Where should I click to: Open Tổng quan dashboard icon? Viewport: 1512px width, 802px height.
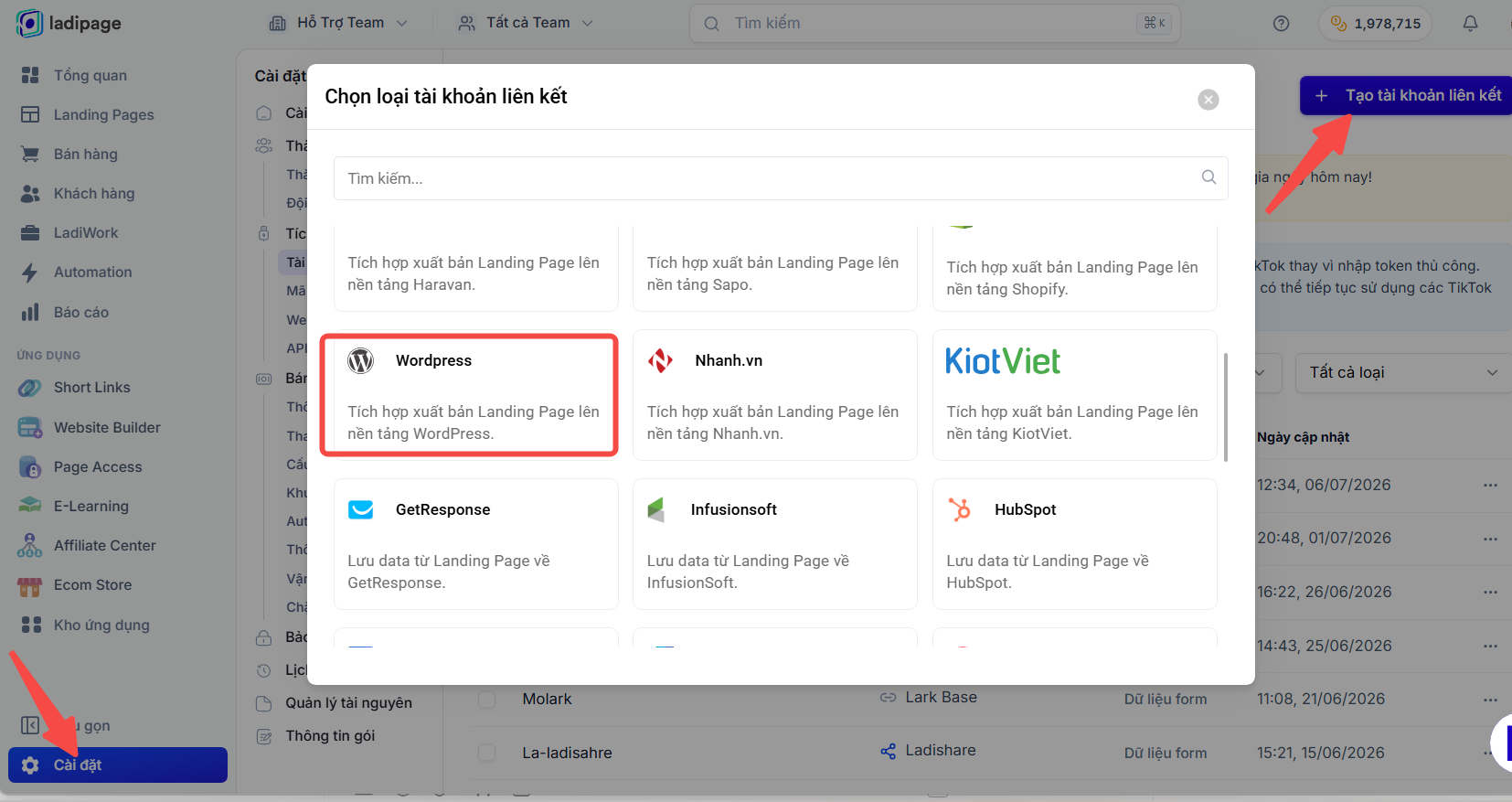click(x=30, y=75)
